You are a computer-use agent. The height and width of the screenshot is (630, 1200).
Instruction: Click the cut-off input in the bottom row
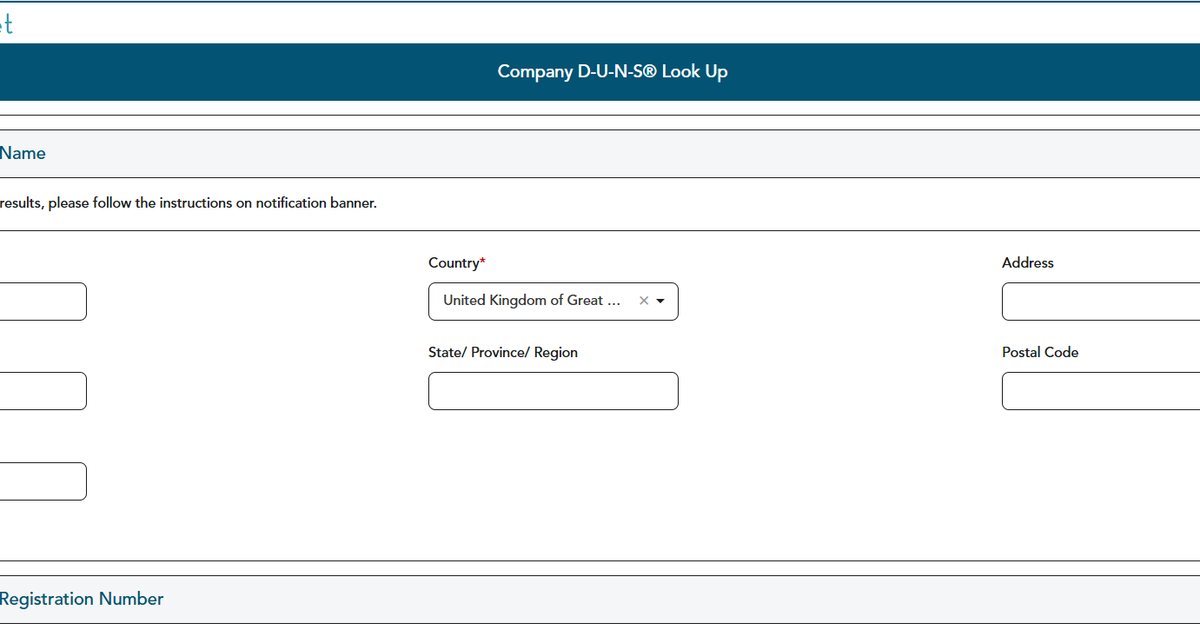pos(43,481)
